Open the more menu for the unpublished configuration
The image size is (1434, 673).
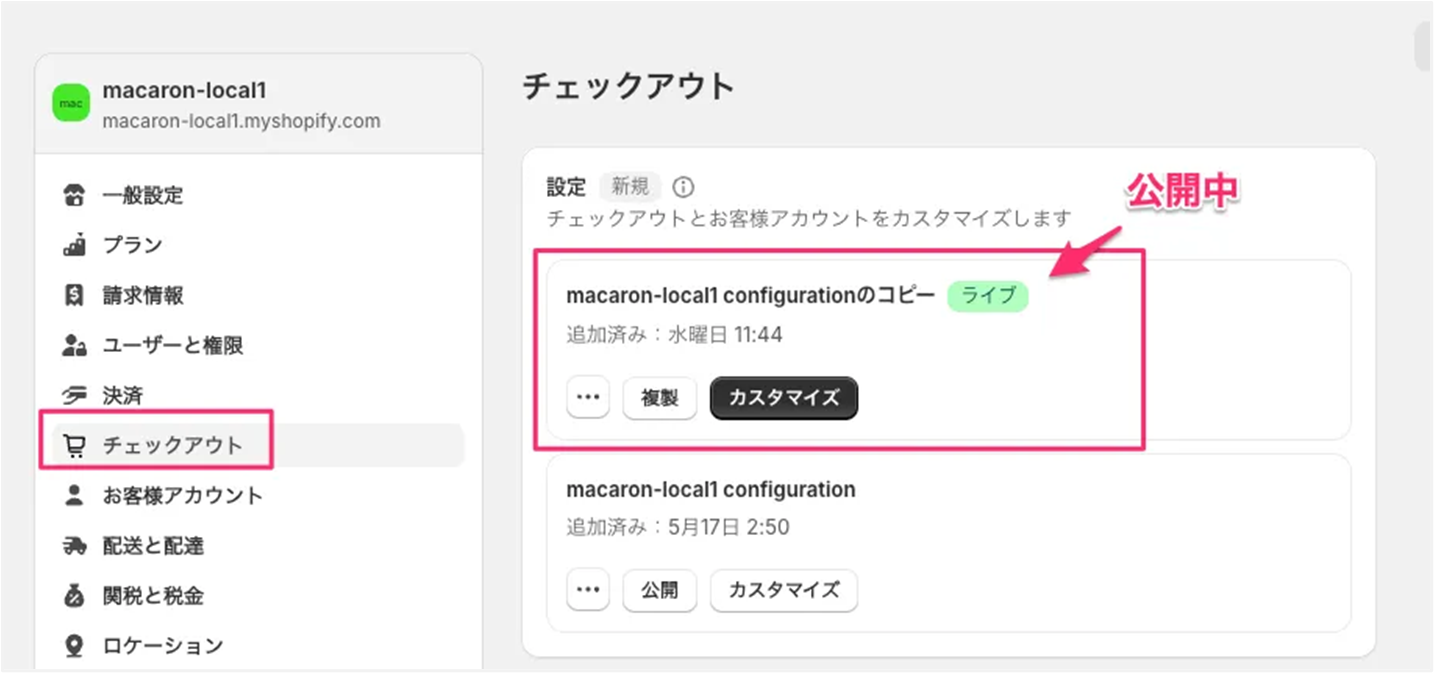coord(588,590)
